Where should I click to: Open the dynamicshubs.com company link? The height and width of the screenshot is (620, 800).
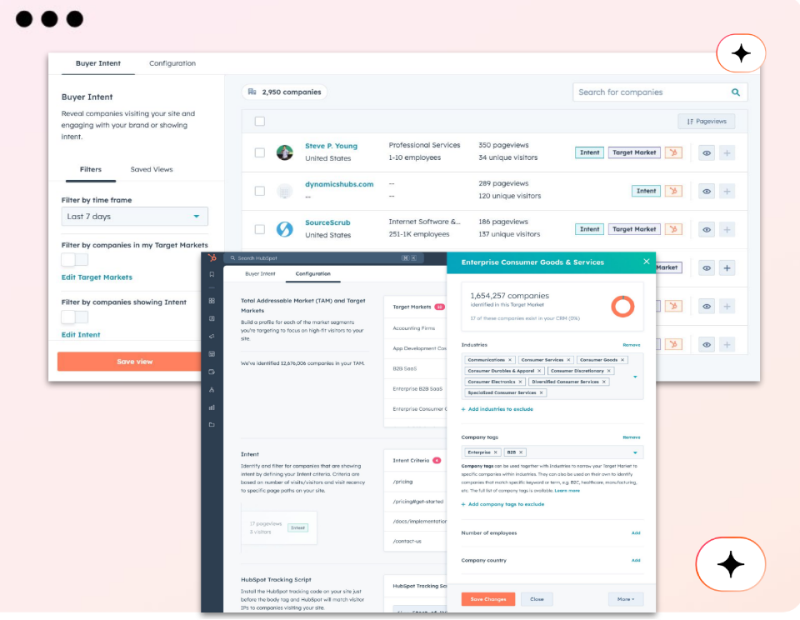pyautogui.click(x=339, y=184)
